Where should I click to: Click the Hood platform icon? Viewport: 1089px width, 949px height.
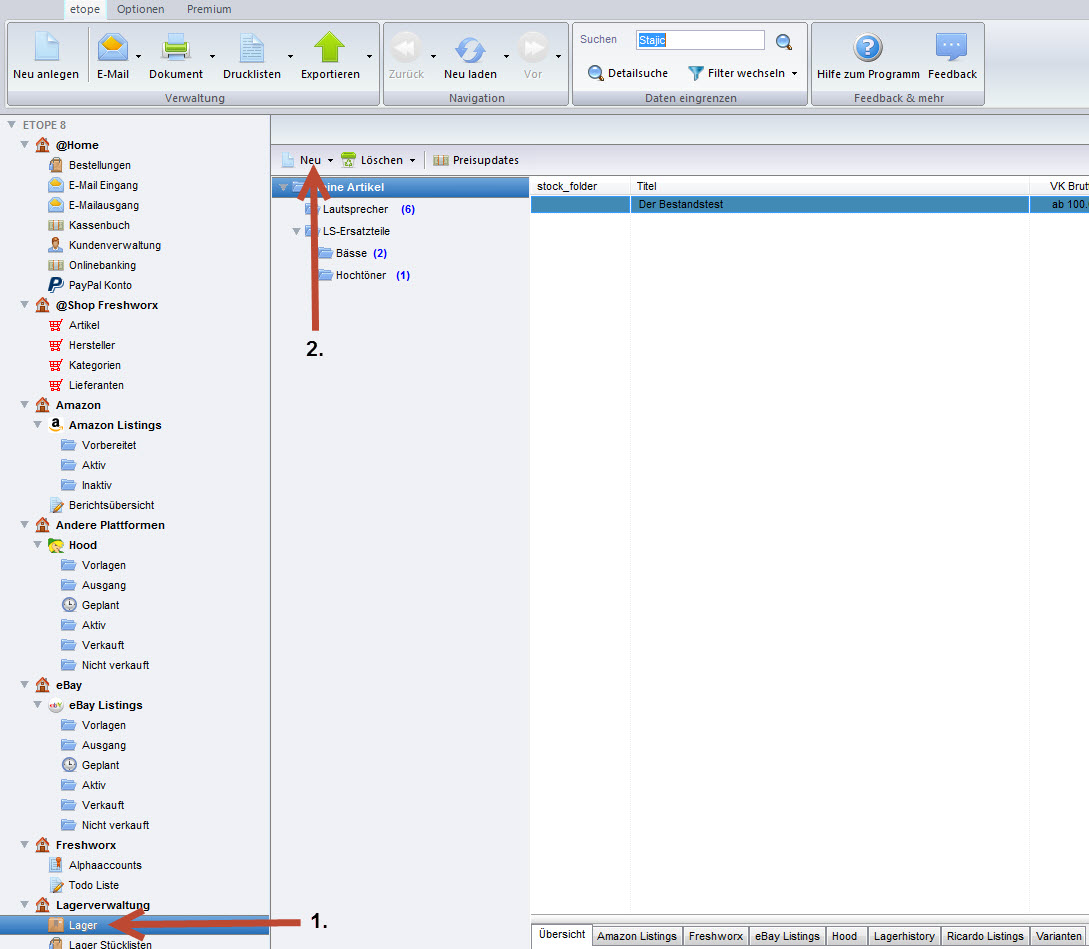pos(56,545)
